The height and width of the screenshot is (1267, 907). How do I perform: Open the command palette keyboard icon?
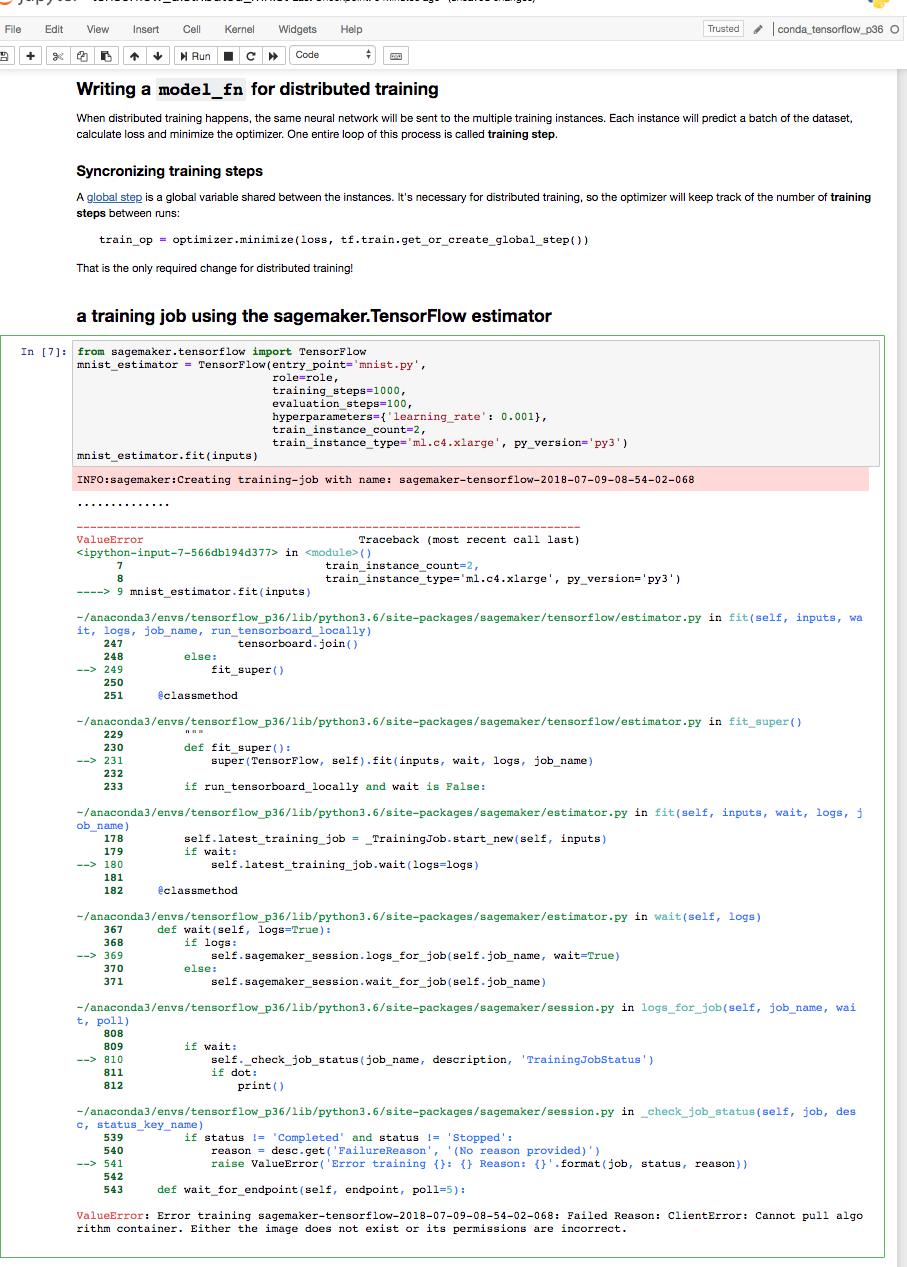click(395, 55)
